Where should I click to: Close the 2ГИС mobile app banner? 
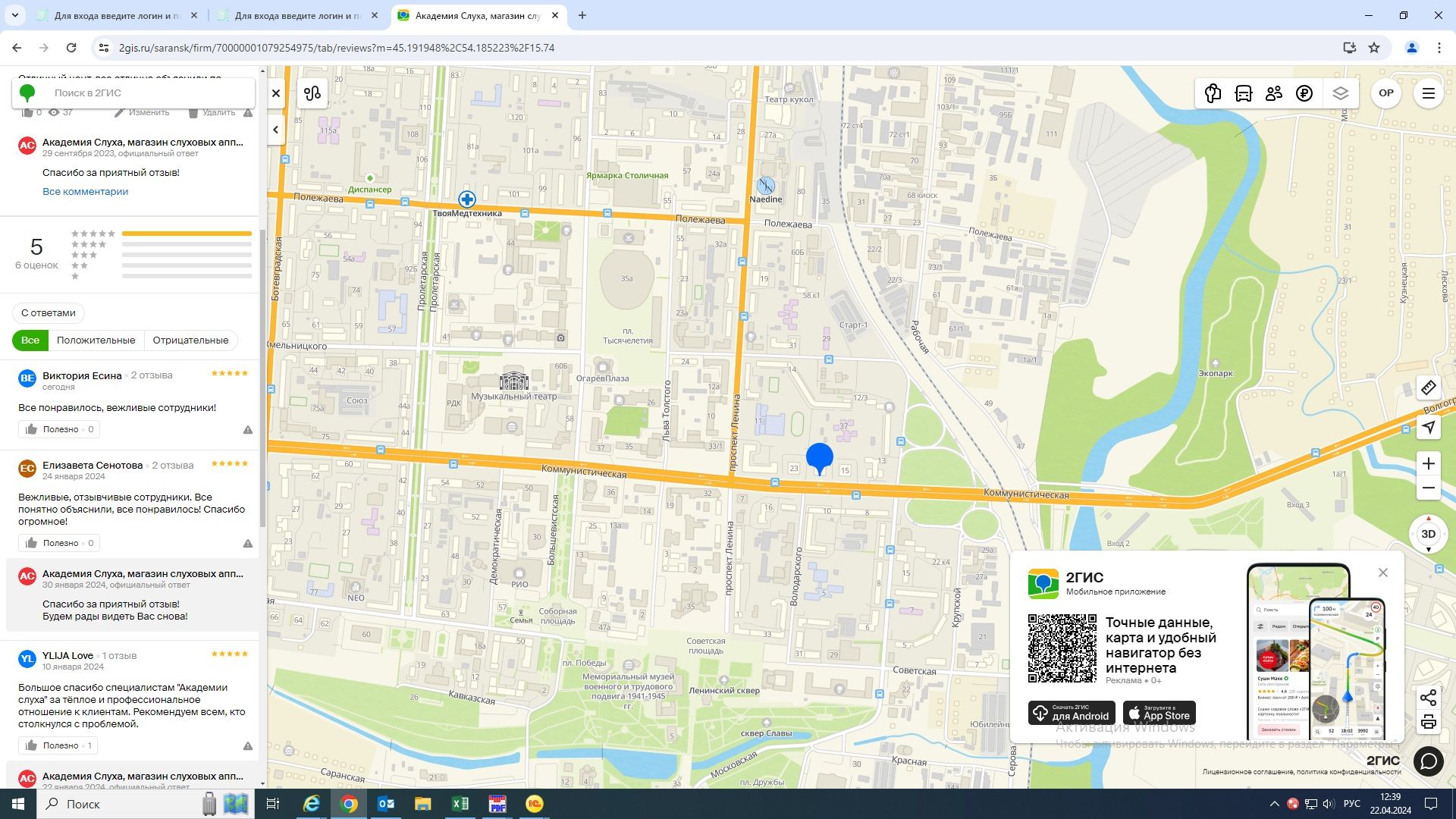[x=1383, y=573]
